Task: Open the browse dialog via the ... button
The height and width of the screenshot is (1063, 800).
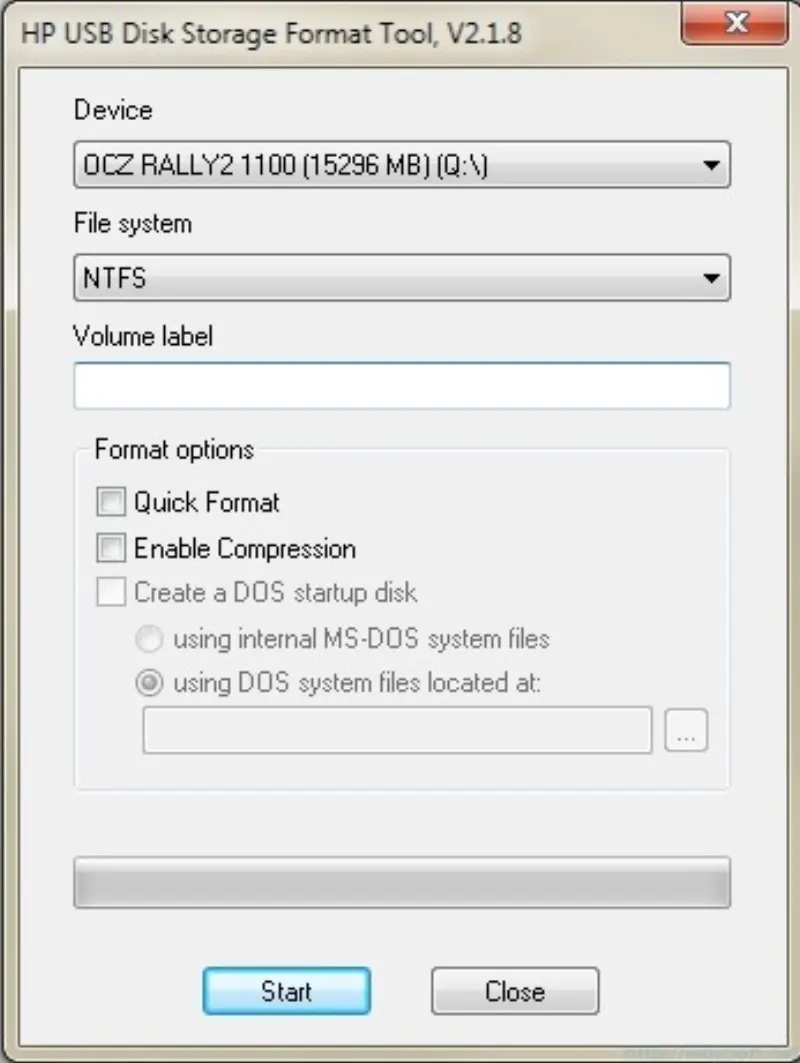Action: tap(687, 729)
